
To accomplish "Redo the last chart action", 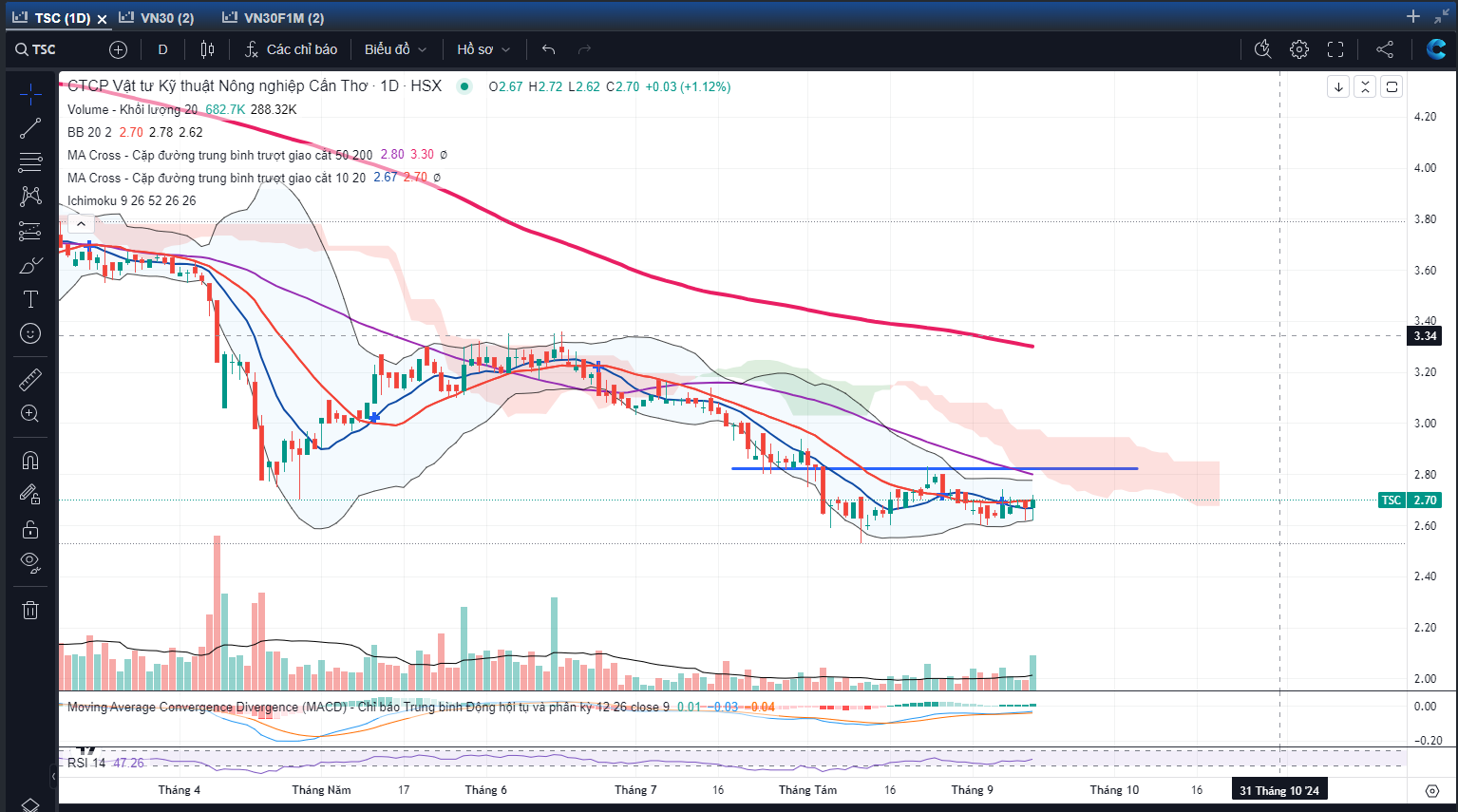I will 584,49.
